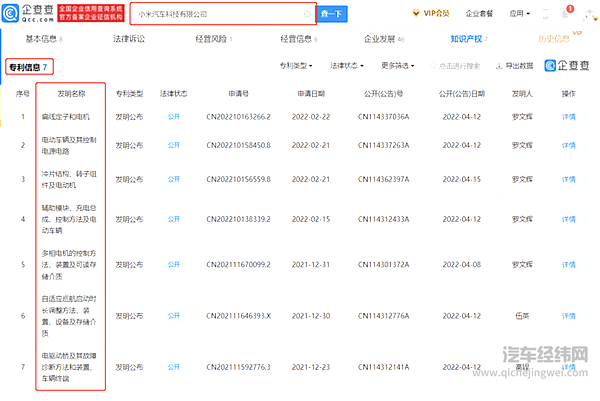Click 公开 status in row 3
Image resolution: width=600 pixels, height=401 pixels.
[x=173, y=179]
